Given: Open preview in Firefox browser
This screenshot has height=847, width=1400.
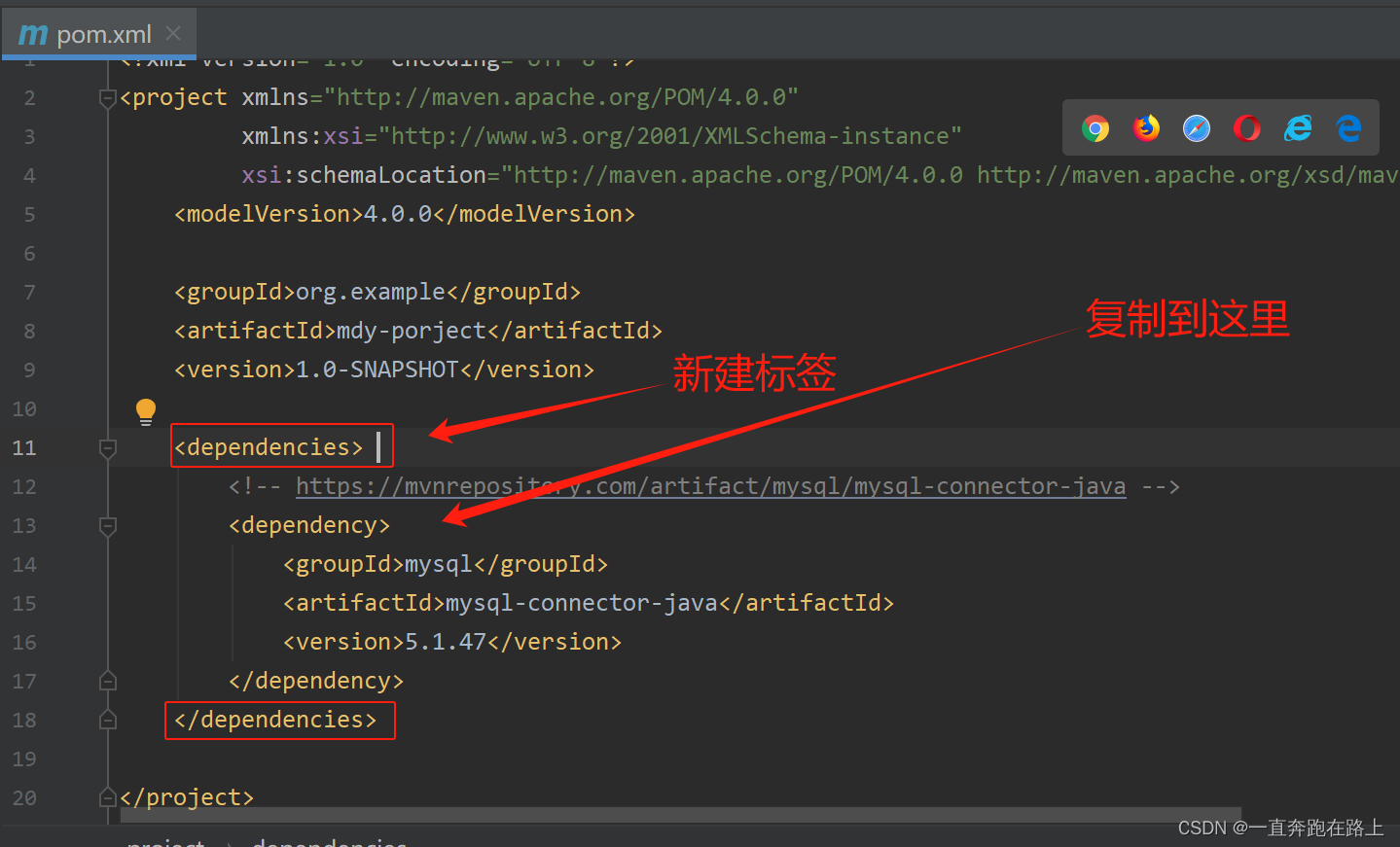Looking at the screenshot, I should [x=1146, y=128].
